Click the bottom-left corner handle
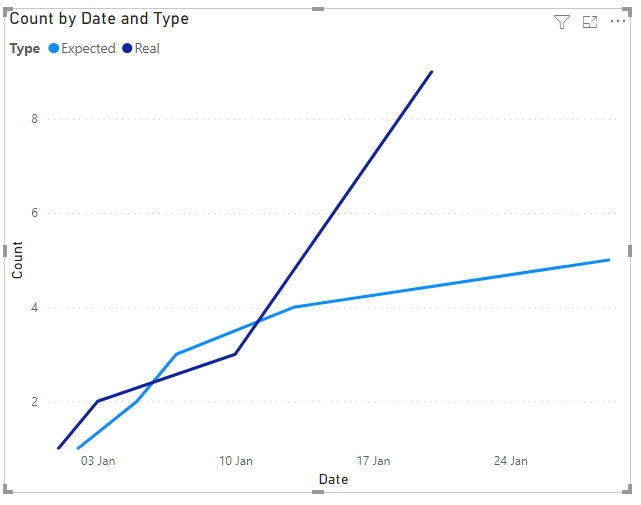The height and width of the screenshot is (505, 641). [x=8, y=489]
